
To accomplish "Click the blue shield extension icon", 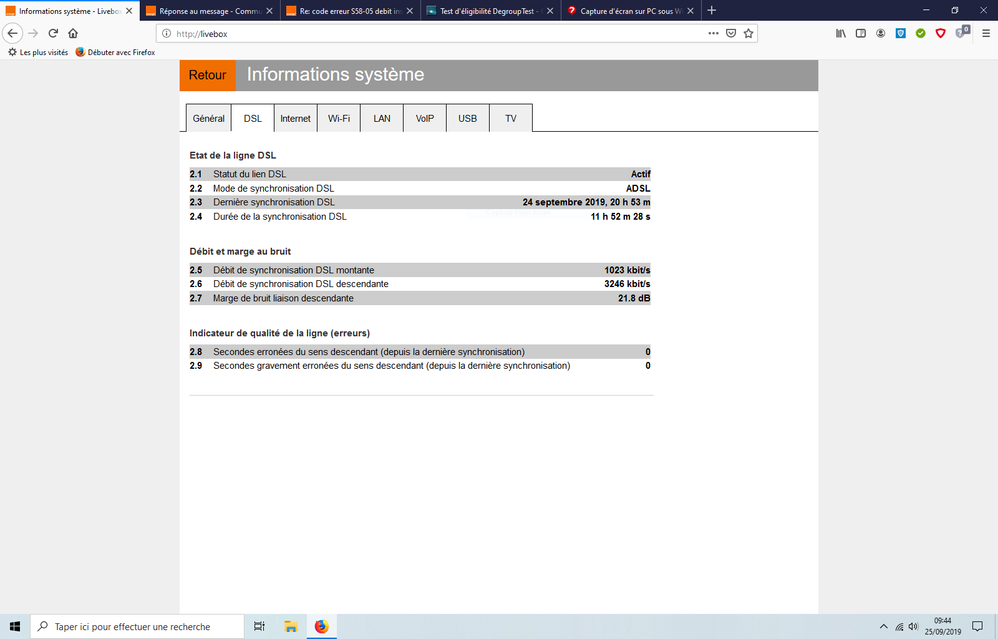I will point(901,33).
